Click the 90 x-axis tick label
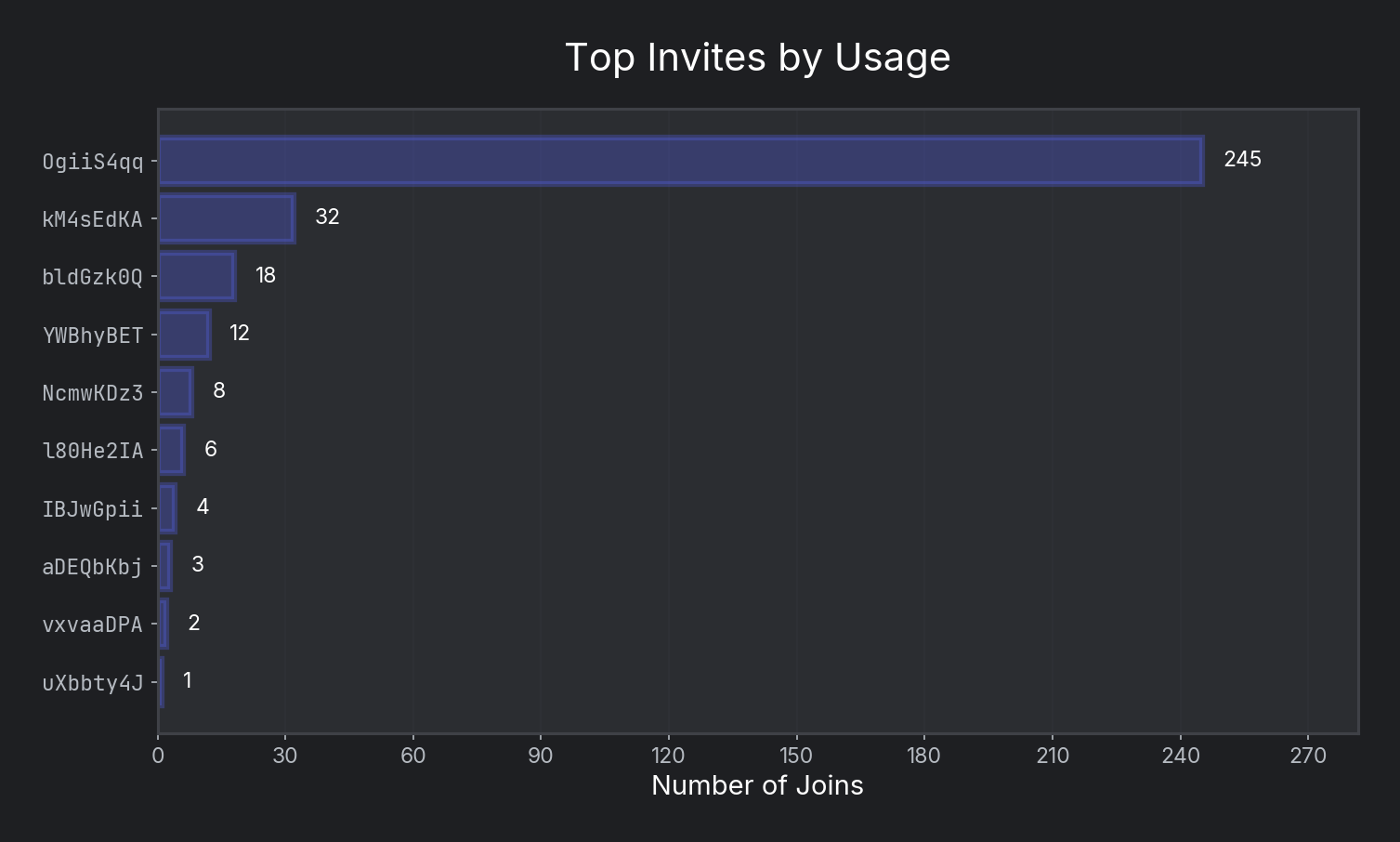1400x842 pixels. click(541, 756)
